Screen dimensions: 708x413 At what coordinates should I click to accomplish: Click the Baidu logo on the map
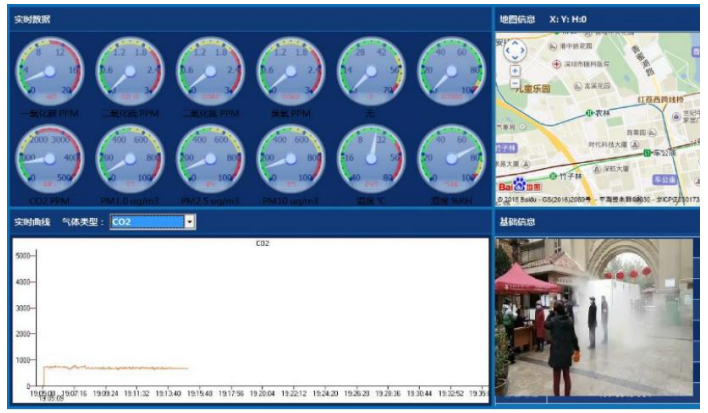[x=520, y=185]
